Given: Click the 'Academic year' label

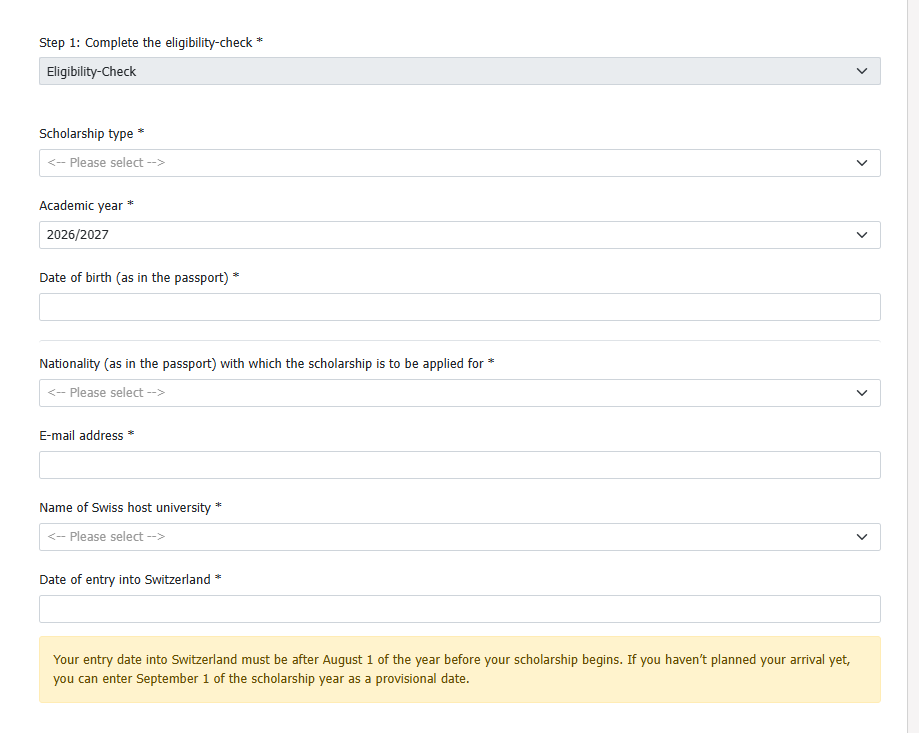Looking at the screenshot, I should click(86, 206).
